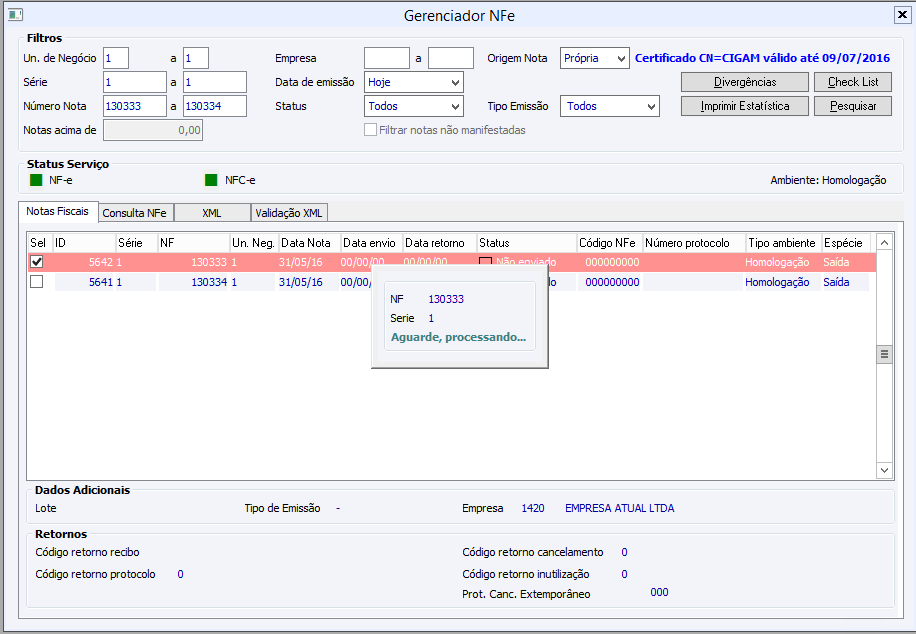
Task: Click the Espécie column header
Action: click(x=846, y=243)
